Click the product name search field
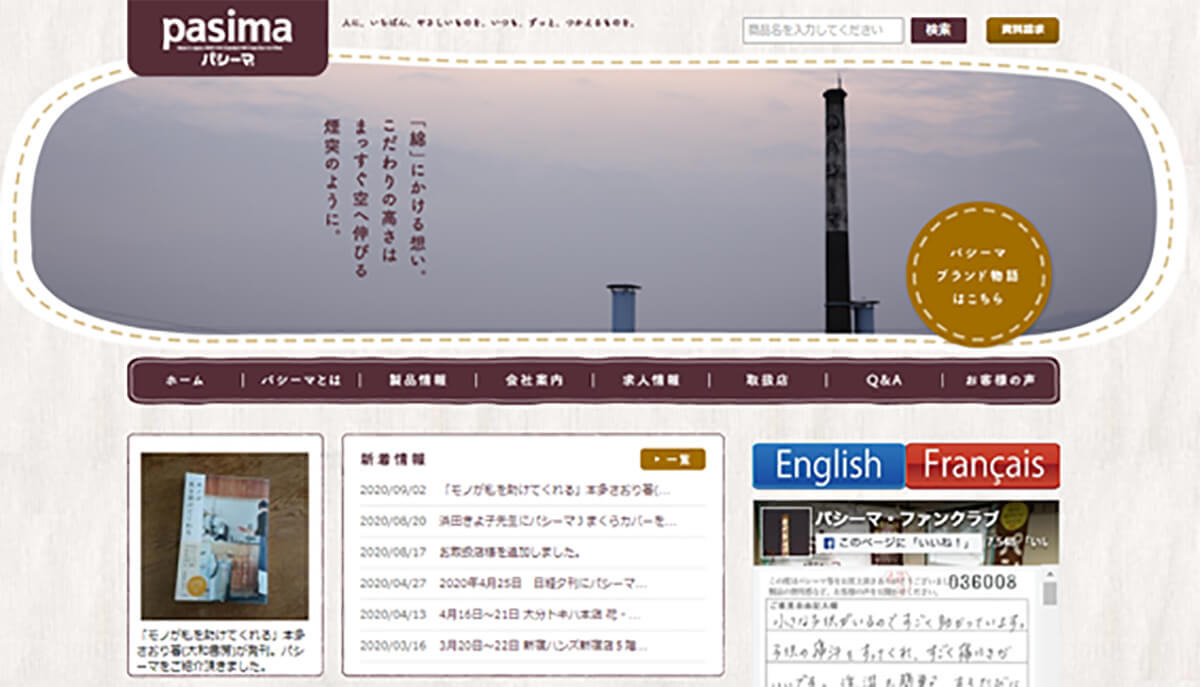1200x687 pixels. tap(823, 30)
